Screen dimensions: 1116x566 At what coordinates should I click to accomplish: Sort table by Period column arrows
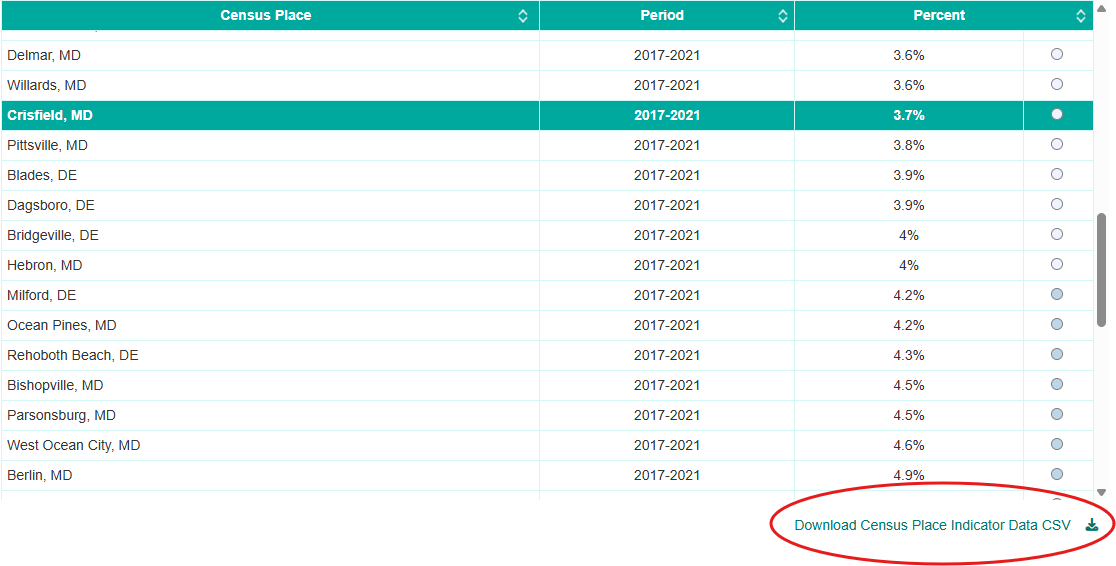coord(782,16)
